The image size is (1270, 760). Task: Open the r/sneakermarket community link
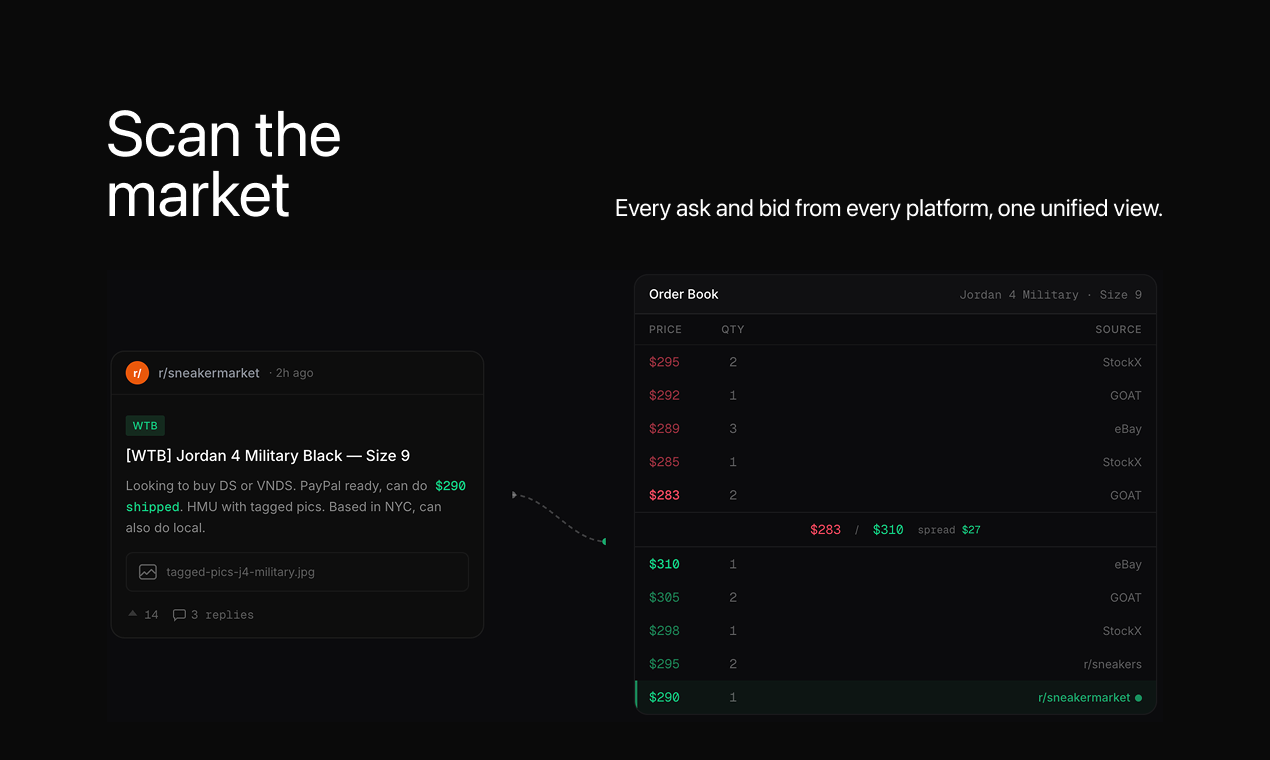coord(208,372)
